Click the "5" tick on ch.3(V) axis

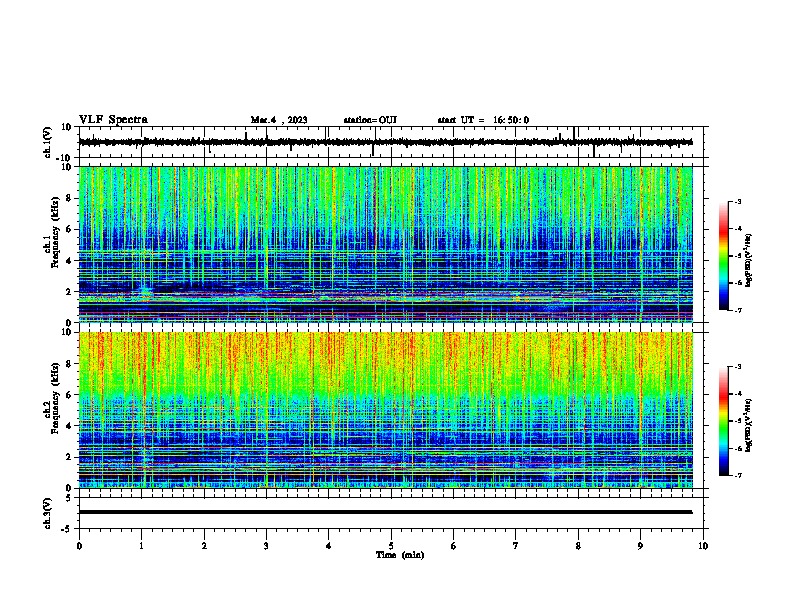tap(69, 497)
